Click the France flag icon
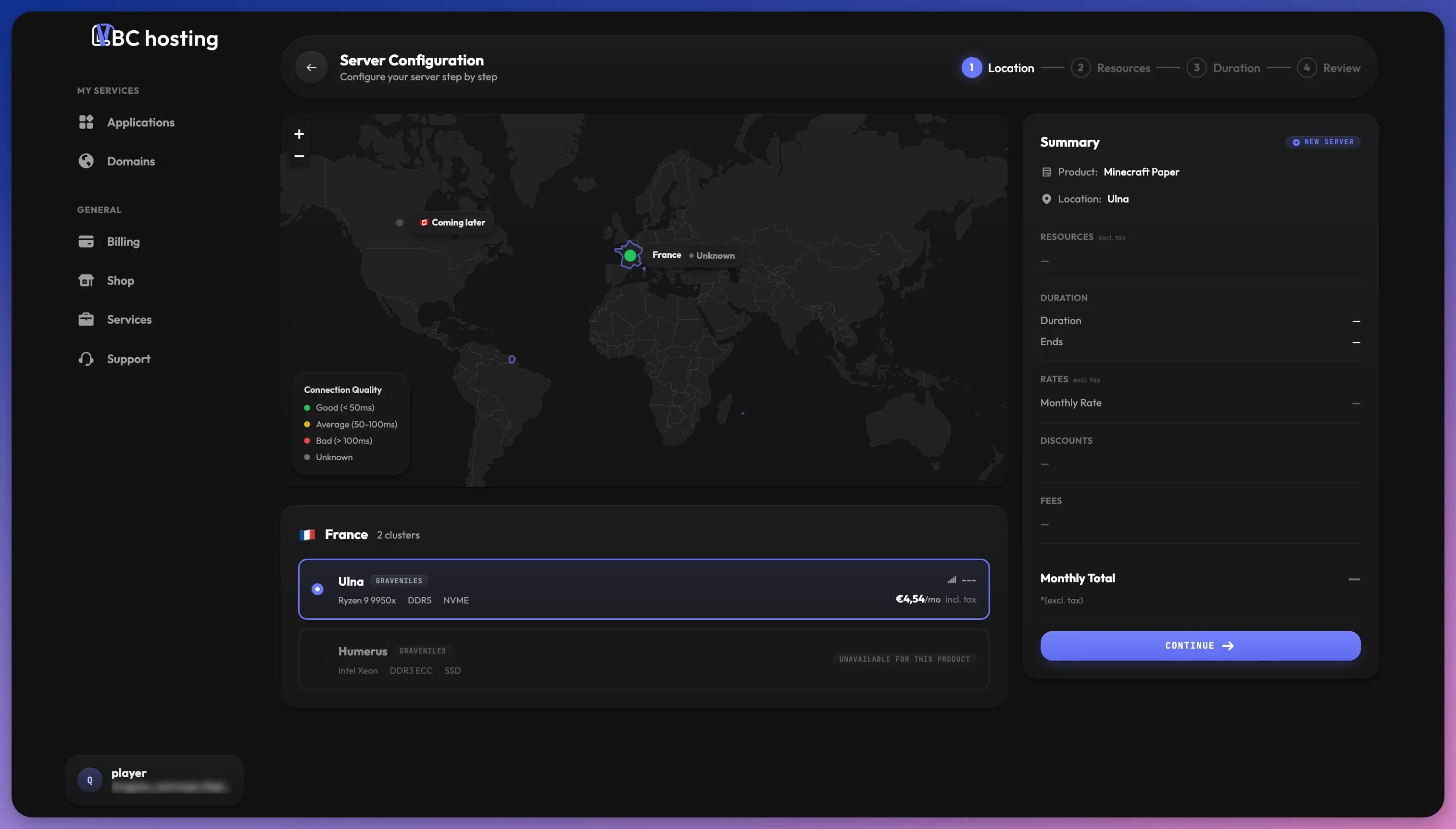 [307, 535]
